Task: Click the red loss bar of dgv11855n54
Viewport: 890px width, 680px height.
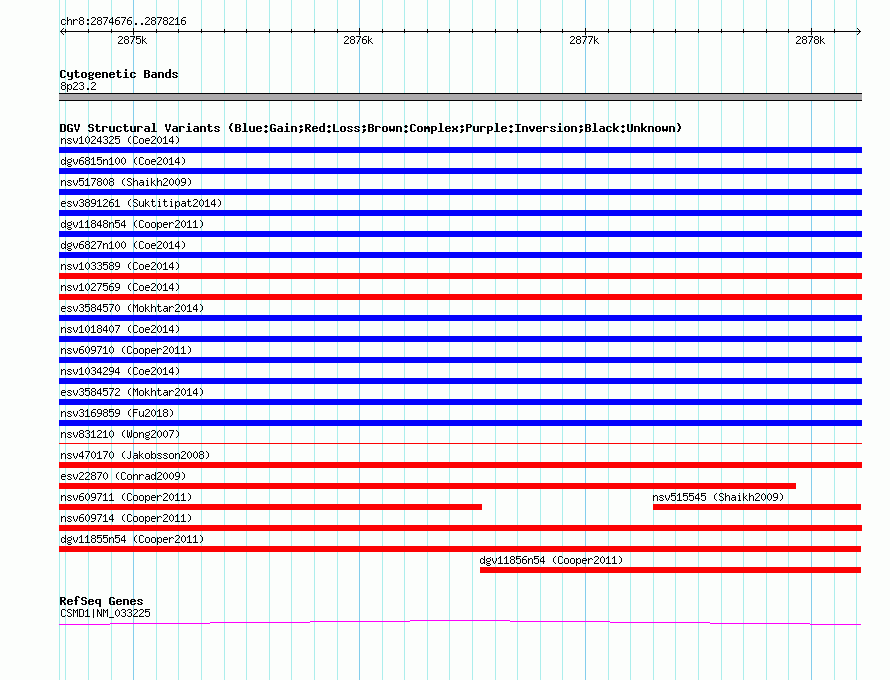Action: point(460,549)
